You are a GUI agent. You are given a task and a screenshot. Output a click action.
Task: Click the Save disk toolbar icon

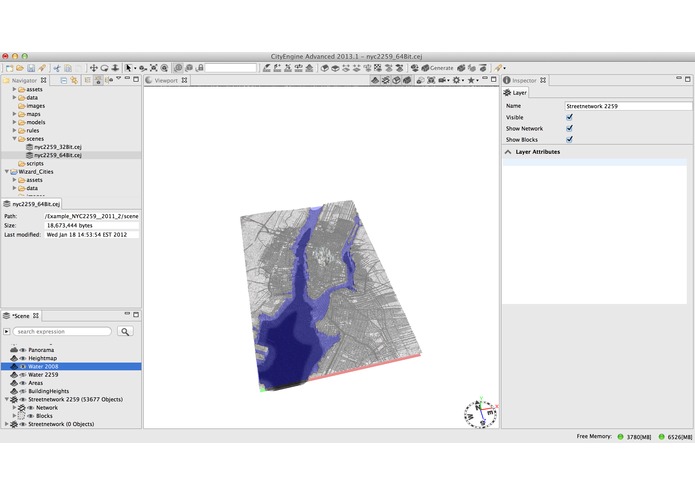coord(31,68)
